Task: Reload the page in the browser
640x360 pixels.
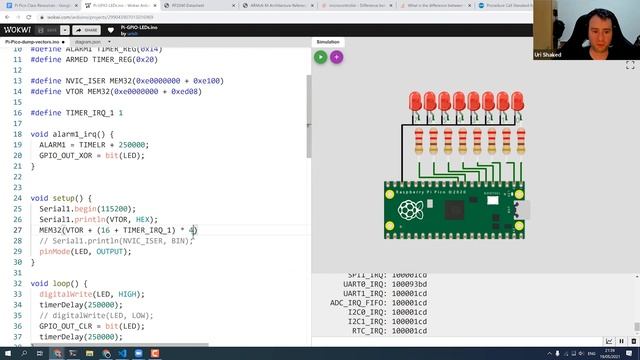Action: (29, 17)
